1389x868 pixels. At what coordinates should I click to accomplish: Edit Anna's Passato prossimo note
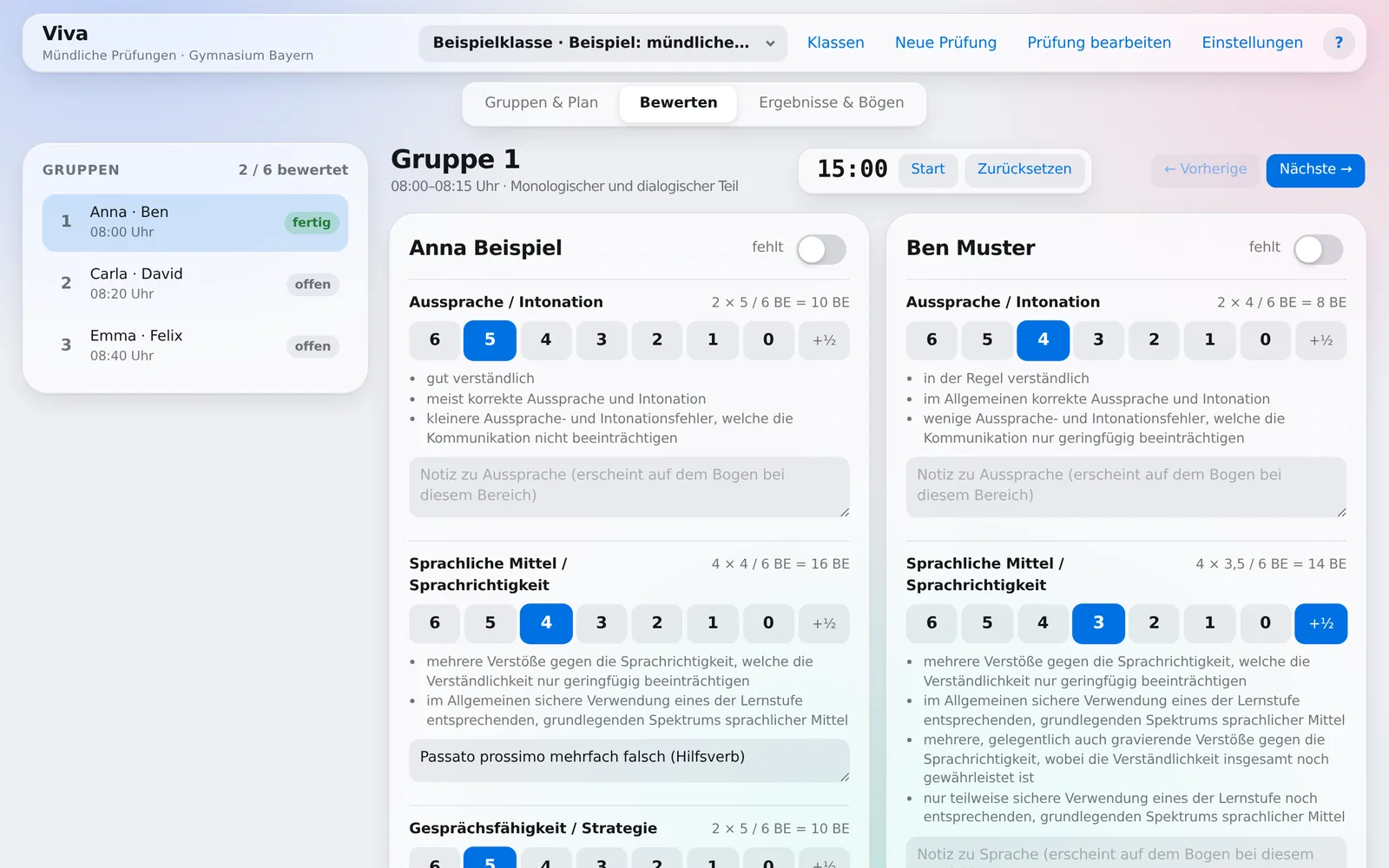point(629,760)
